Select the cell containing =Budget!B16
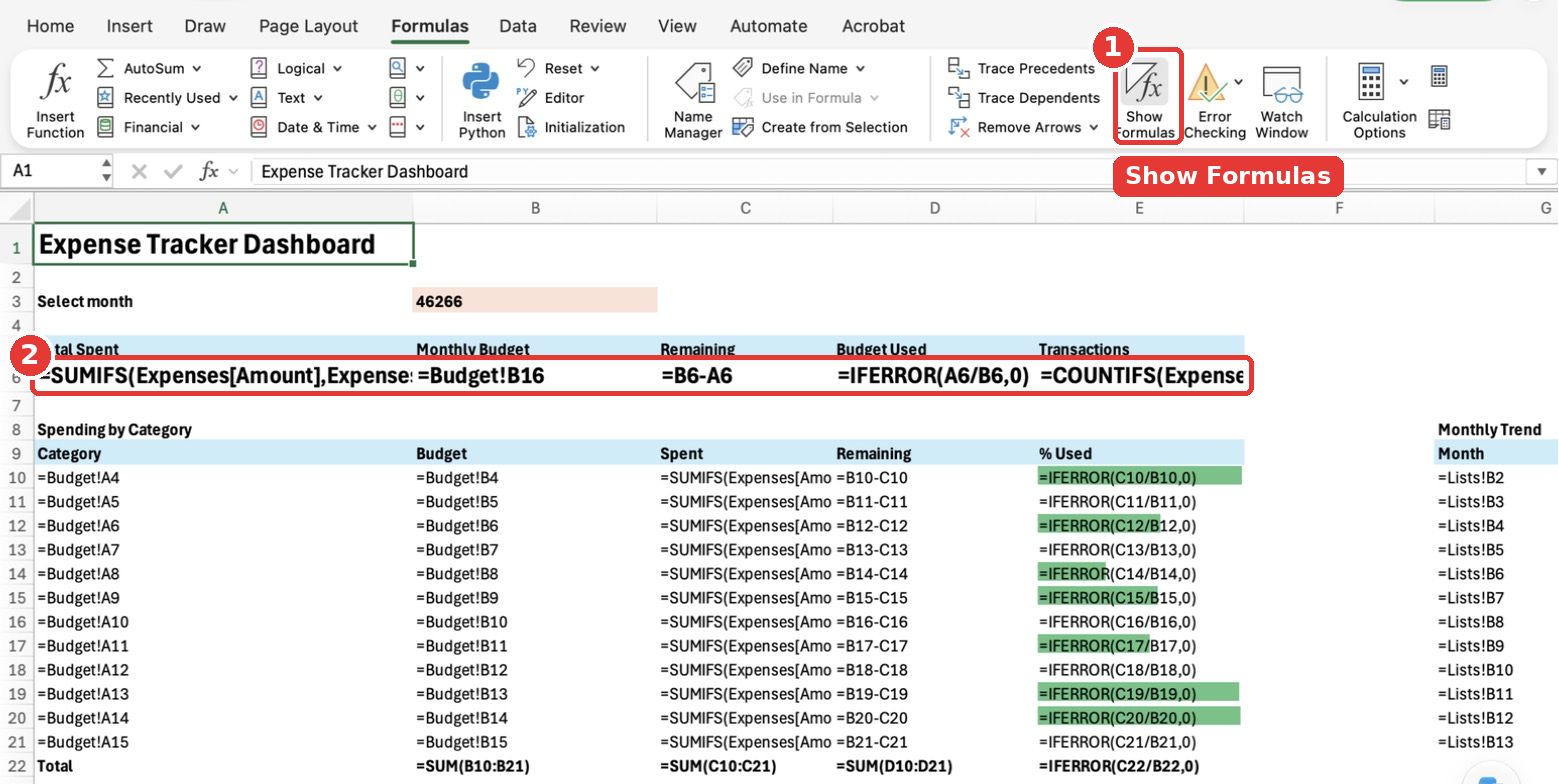Viewport: 1559px width, 784px height. coord(535,377)
